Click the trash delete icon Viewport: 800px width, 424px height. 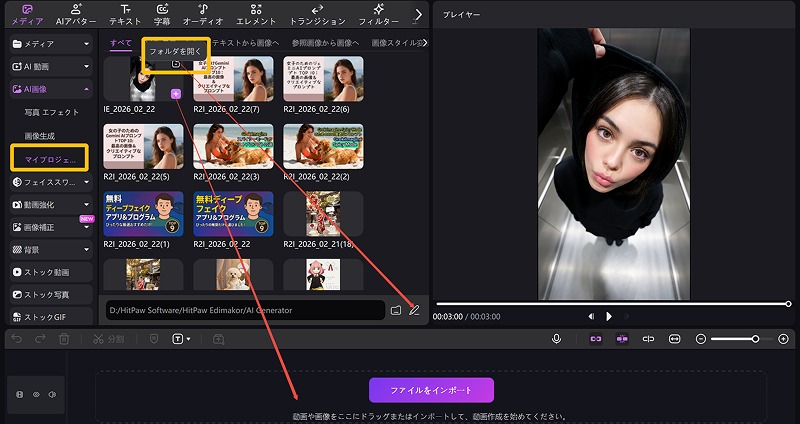click(x=64, y=339)
